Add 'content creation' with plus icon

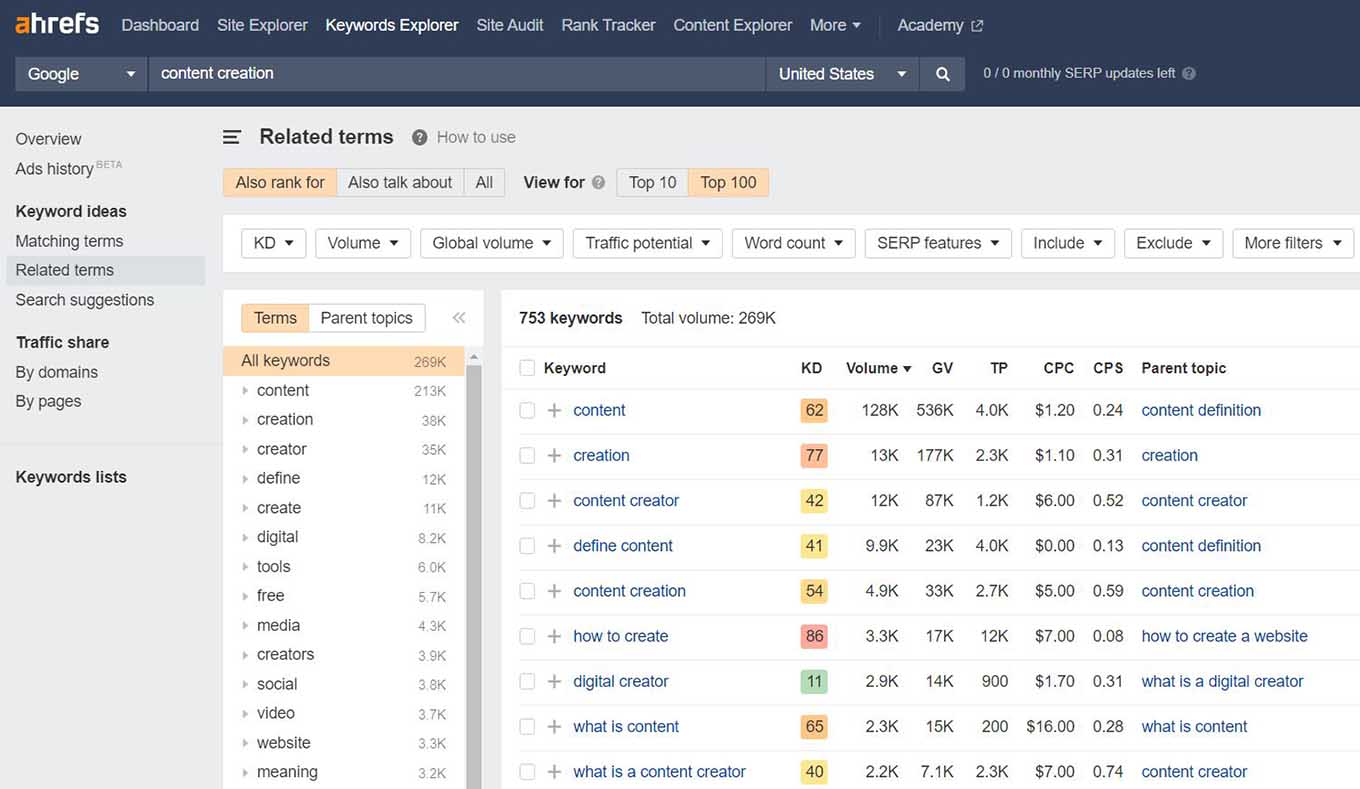554,591
